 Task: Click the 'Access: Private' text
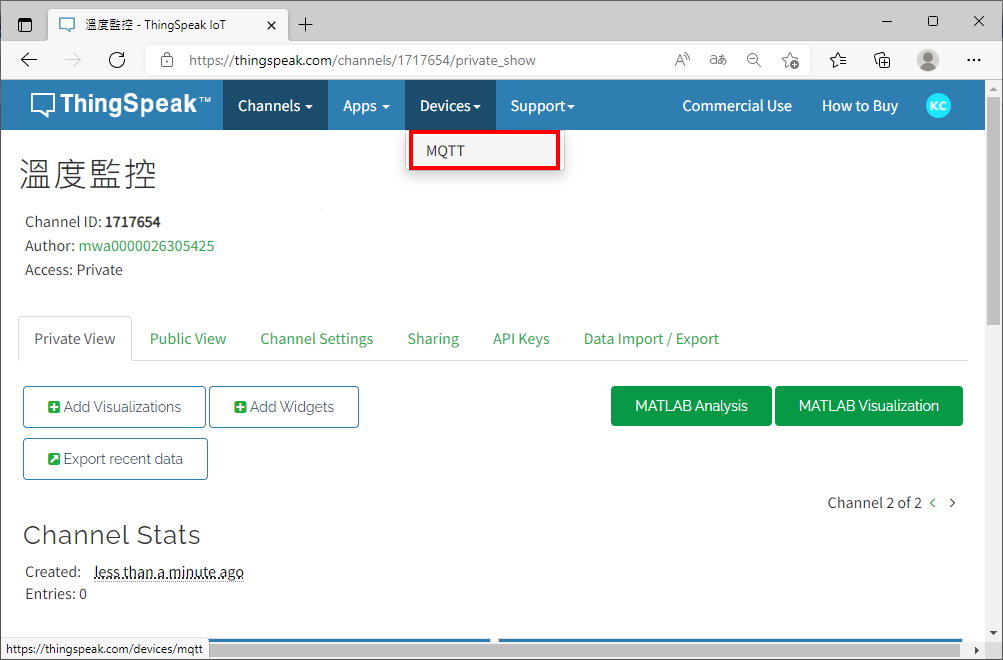point(74,270)
